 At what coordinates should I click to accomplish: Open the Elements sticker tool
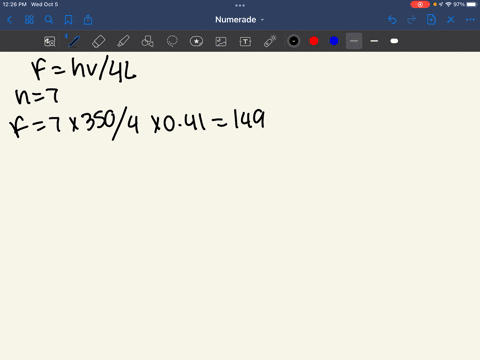[196, 41]
